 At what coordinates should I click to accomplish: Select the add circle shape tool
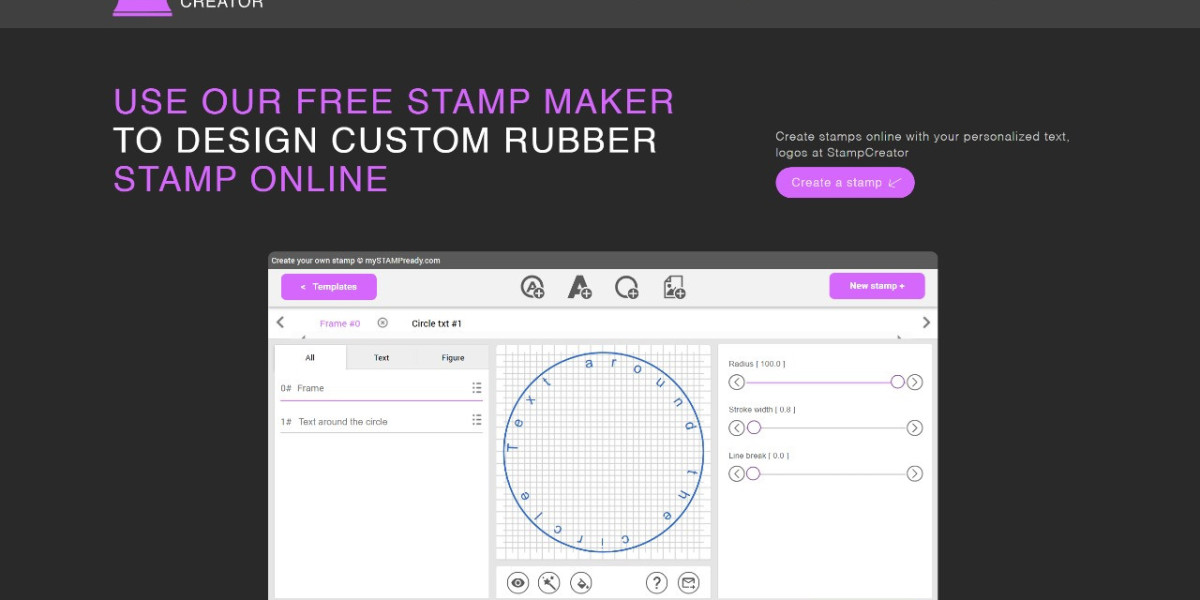point(628,287)
